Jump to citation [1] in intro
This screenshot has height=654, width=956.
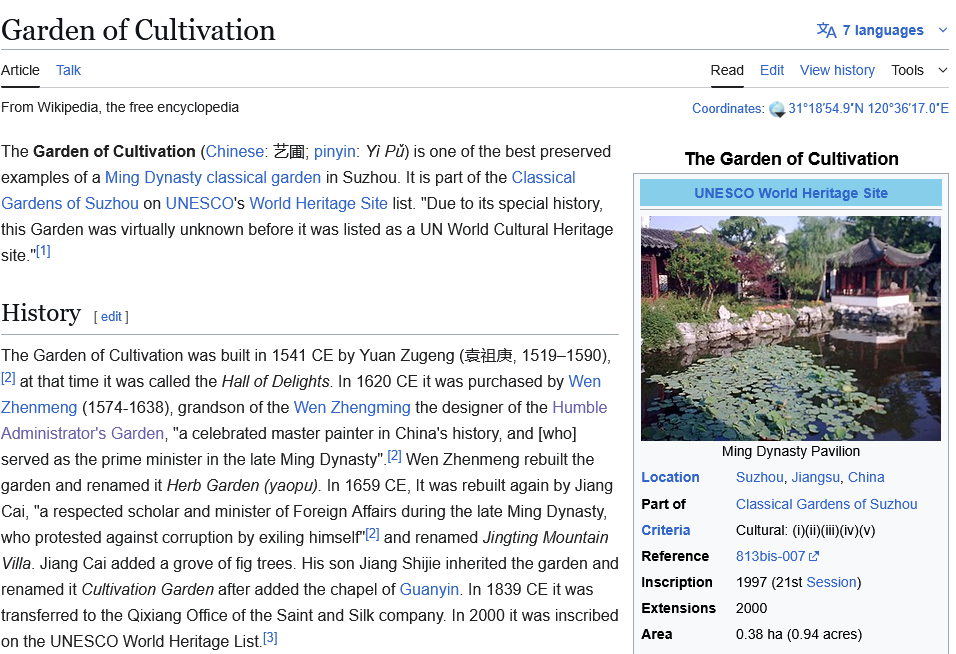[x=43, y=251]
